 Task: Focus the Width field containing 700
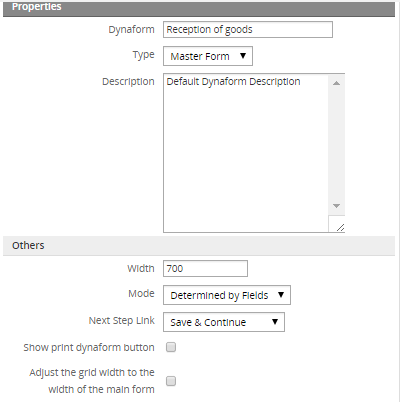point(205,269)
